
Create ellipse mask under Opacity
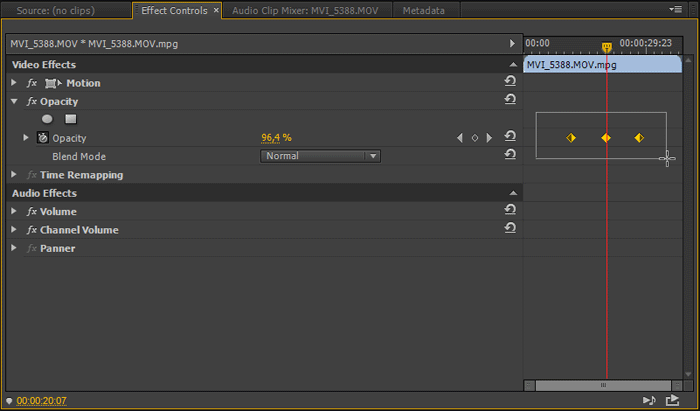(x=47, y=119)
